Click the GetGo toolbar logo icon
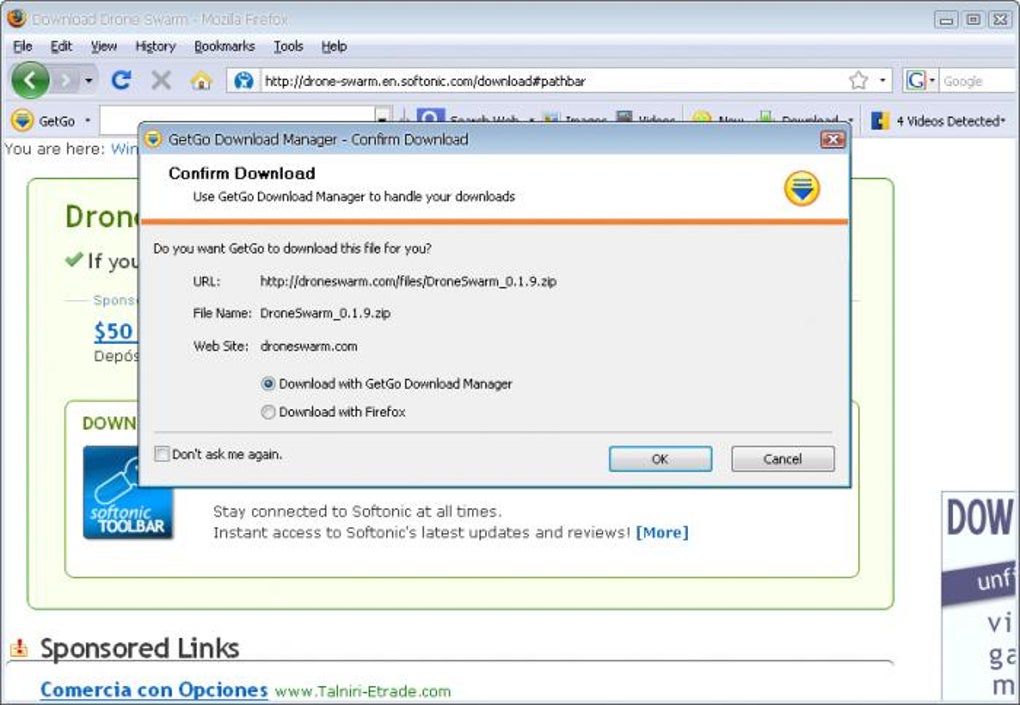The image size is (1020, 705). click(22, 120)
